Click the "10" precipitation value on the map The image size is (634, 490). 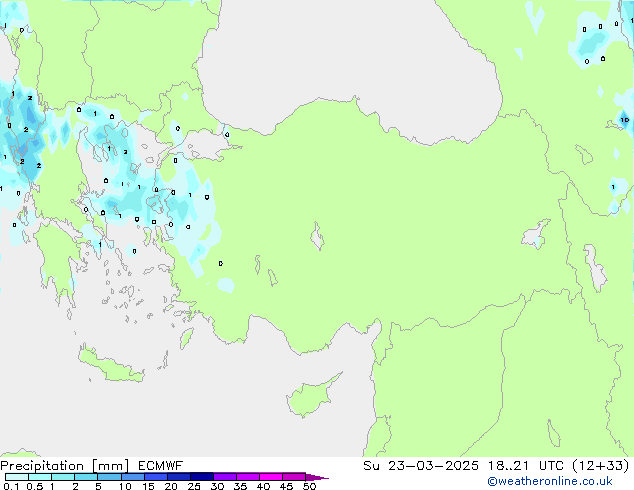click(625, 120)
